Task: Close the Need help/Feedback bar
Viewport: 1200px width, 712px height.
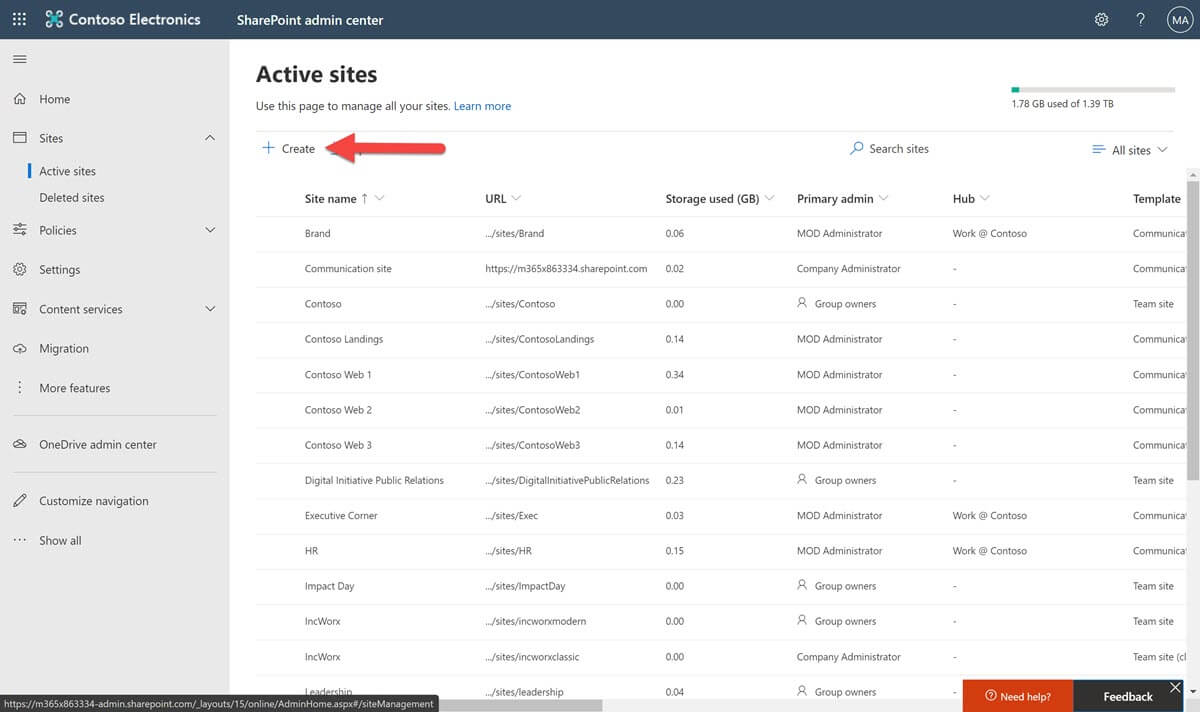Action: coord(1176,687)
